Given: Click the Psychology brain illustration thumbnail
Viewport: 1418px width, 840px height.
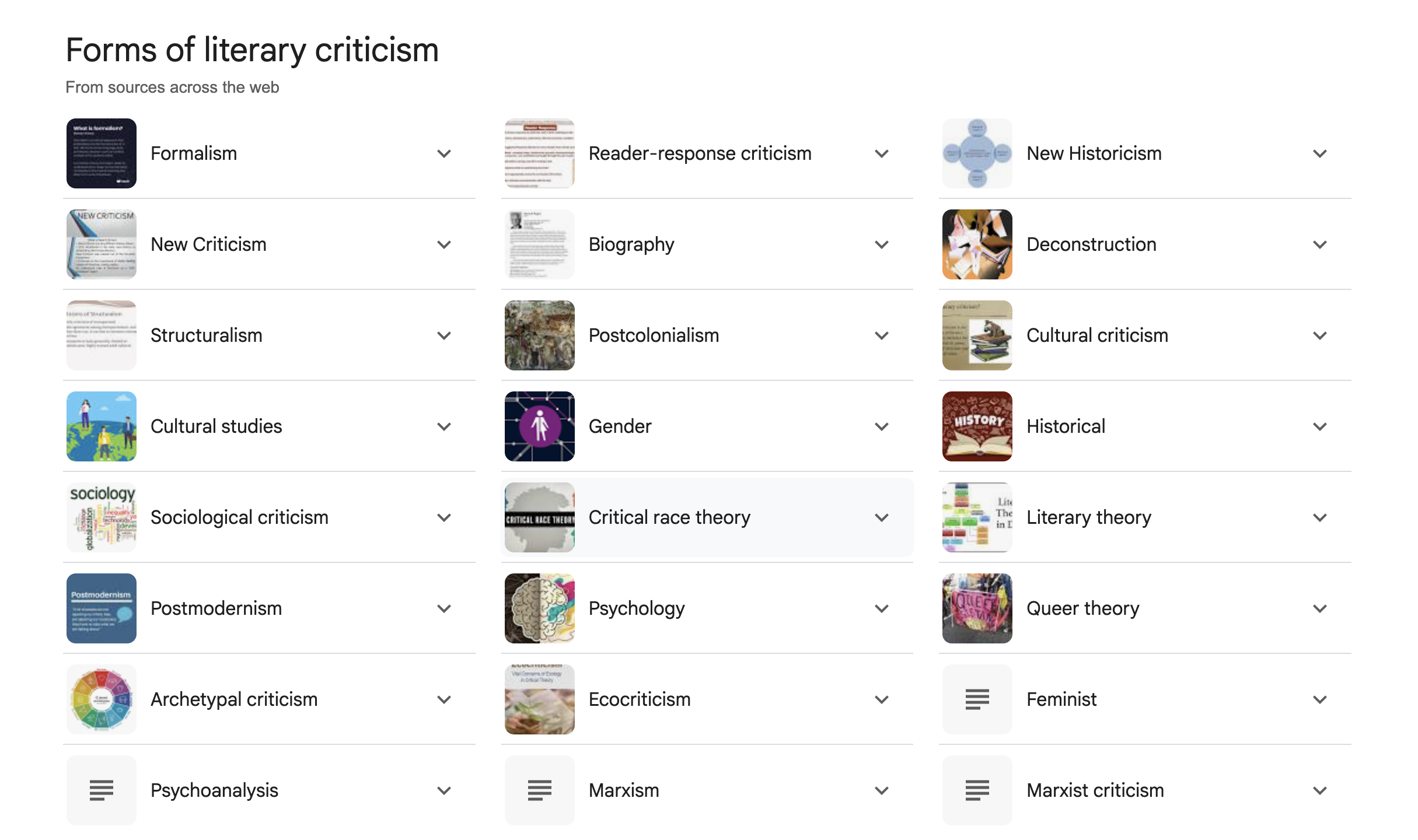Looking at the screenshot, I should (539, 608).
